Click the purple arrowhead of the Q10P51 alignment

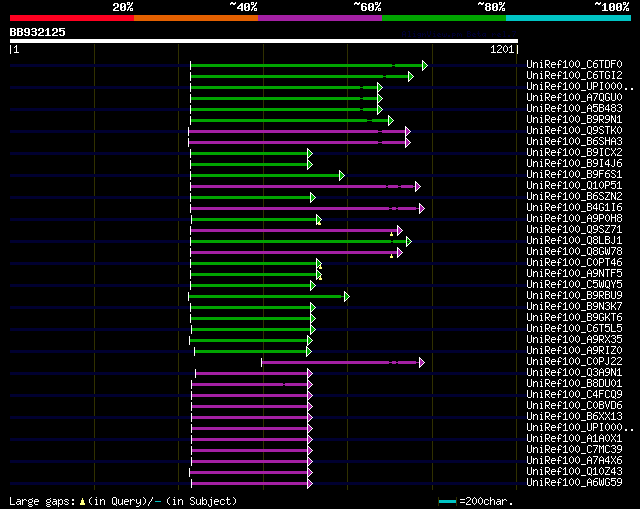[418, 187]
